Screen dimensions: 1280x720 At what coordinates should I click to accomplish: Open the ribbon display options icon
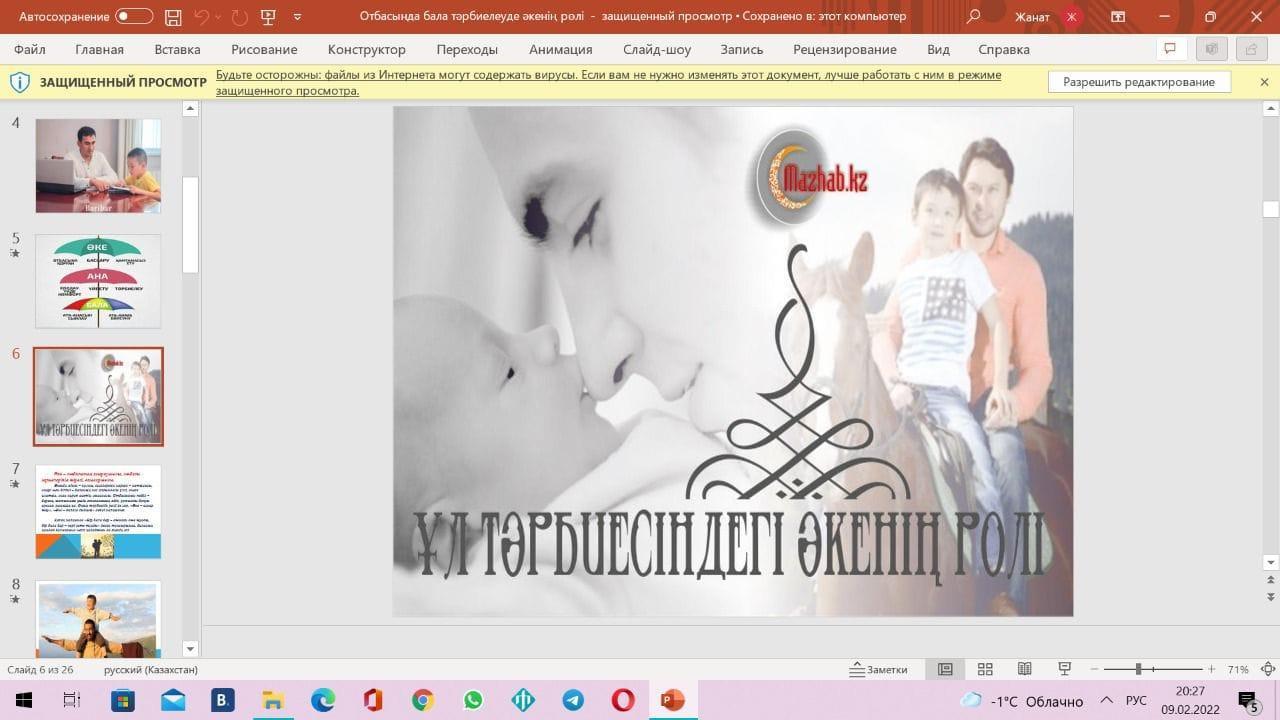[1118, 17]
